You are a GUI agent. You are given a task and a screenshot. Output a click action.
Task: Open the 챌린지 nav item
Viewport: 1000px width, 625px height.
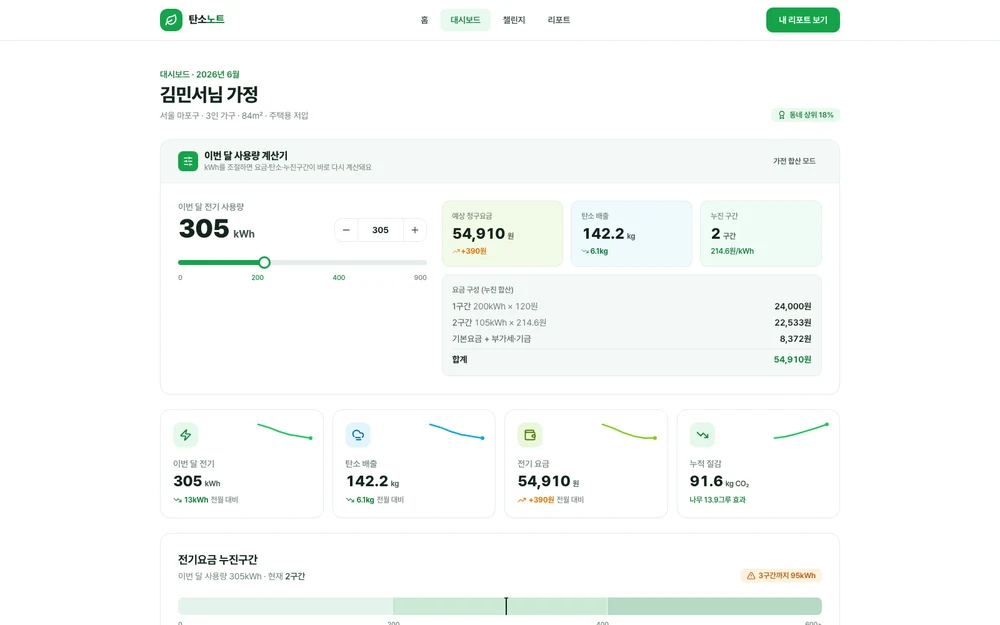(x=514, y=20)
